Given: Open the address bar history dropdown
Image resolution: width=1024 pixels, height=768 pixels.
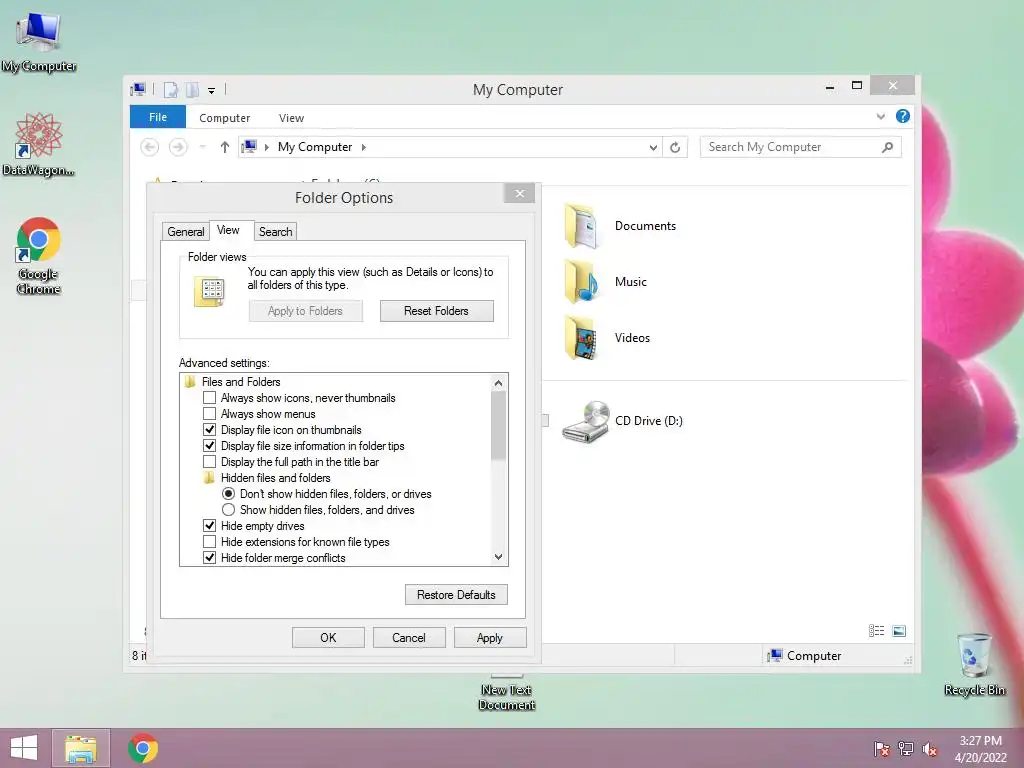Looking at the screenshot, I should tap(652, 148).
